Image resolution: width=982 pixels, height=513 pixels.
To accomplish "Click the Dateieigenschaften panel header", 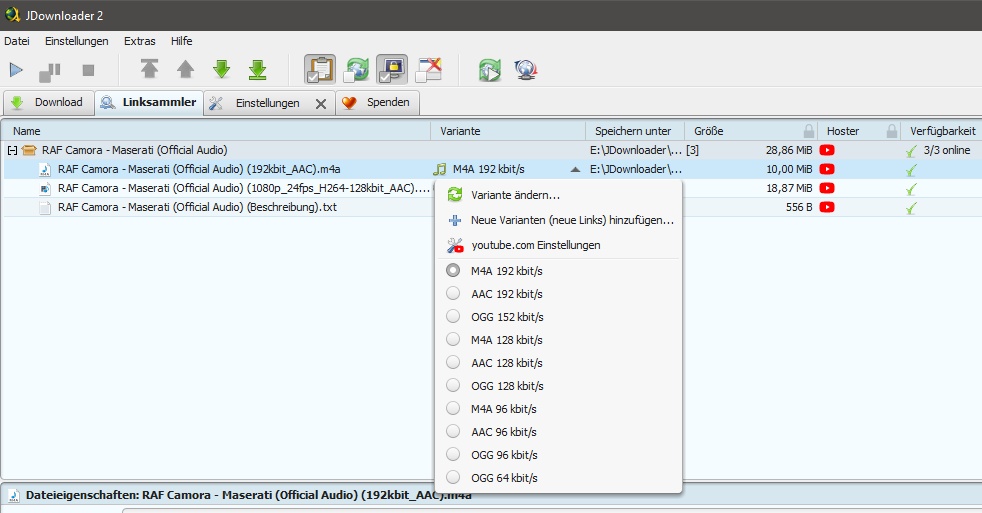I will tap(491, 495).
